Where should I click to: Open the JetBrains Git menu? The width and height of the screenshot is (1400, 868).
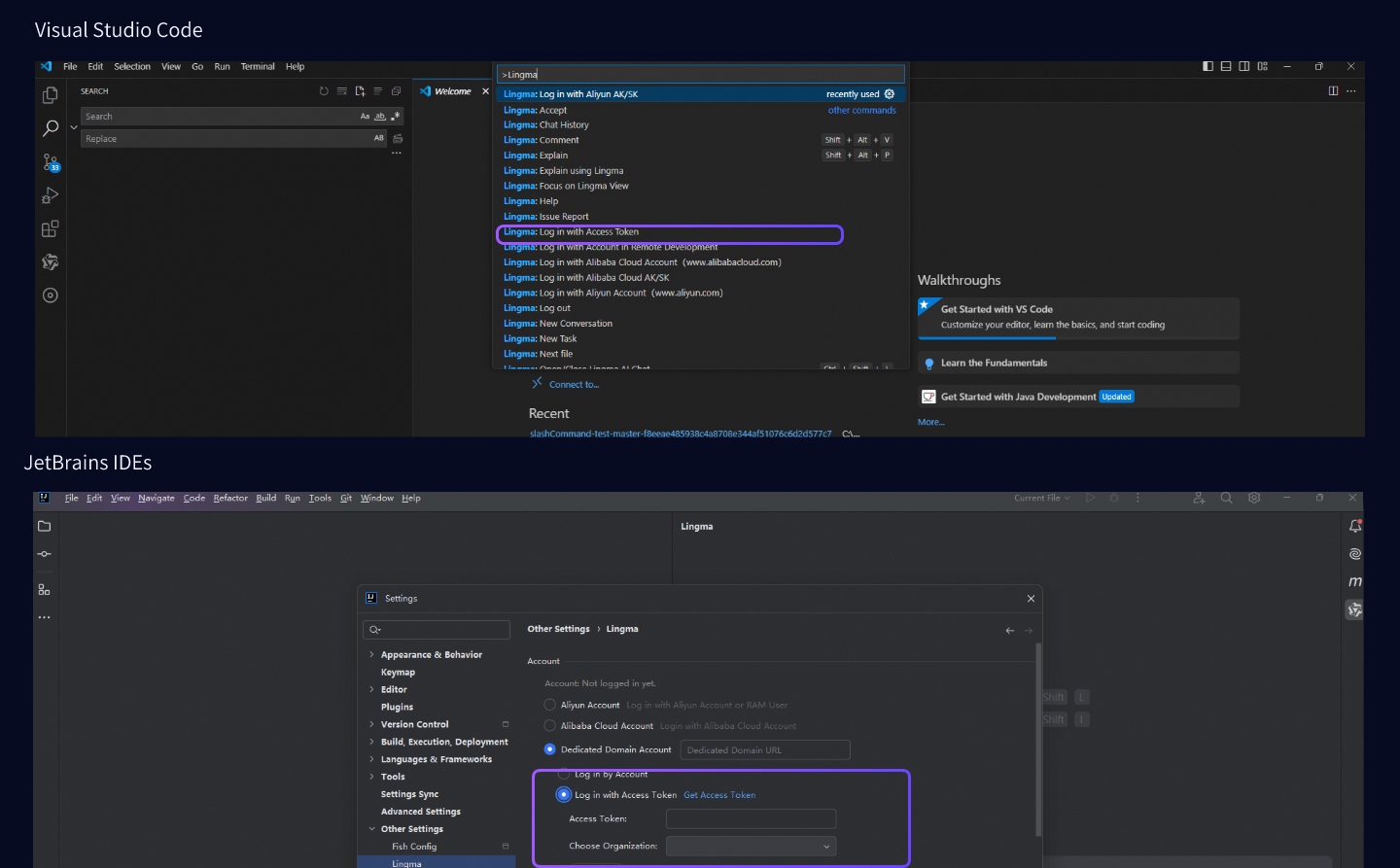(x=346, y=499)
